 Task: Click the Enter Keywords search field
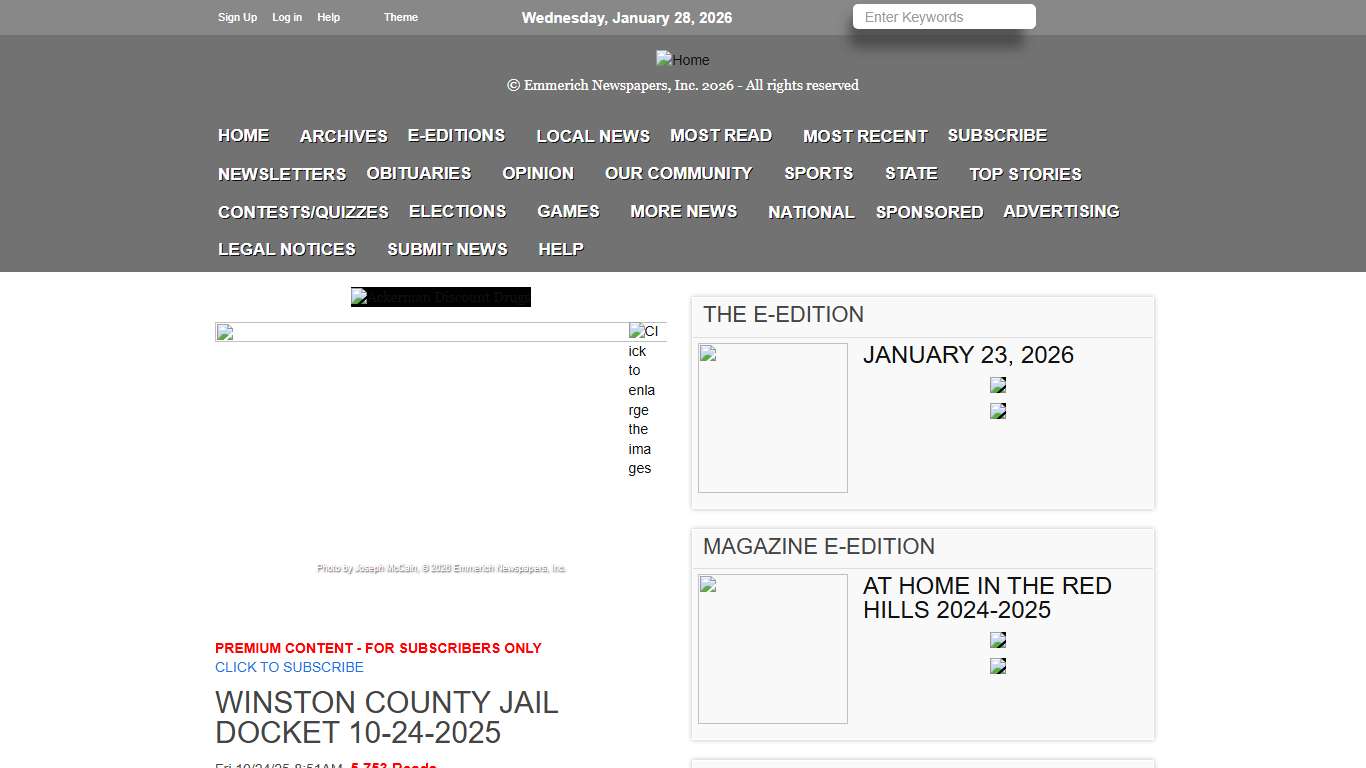tap(943, 16)
